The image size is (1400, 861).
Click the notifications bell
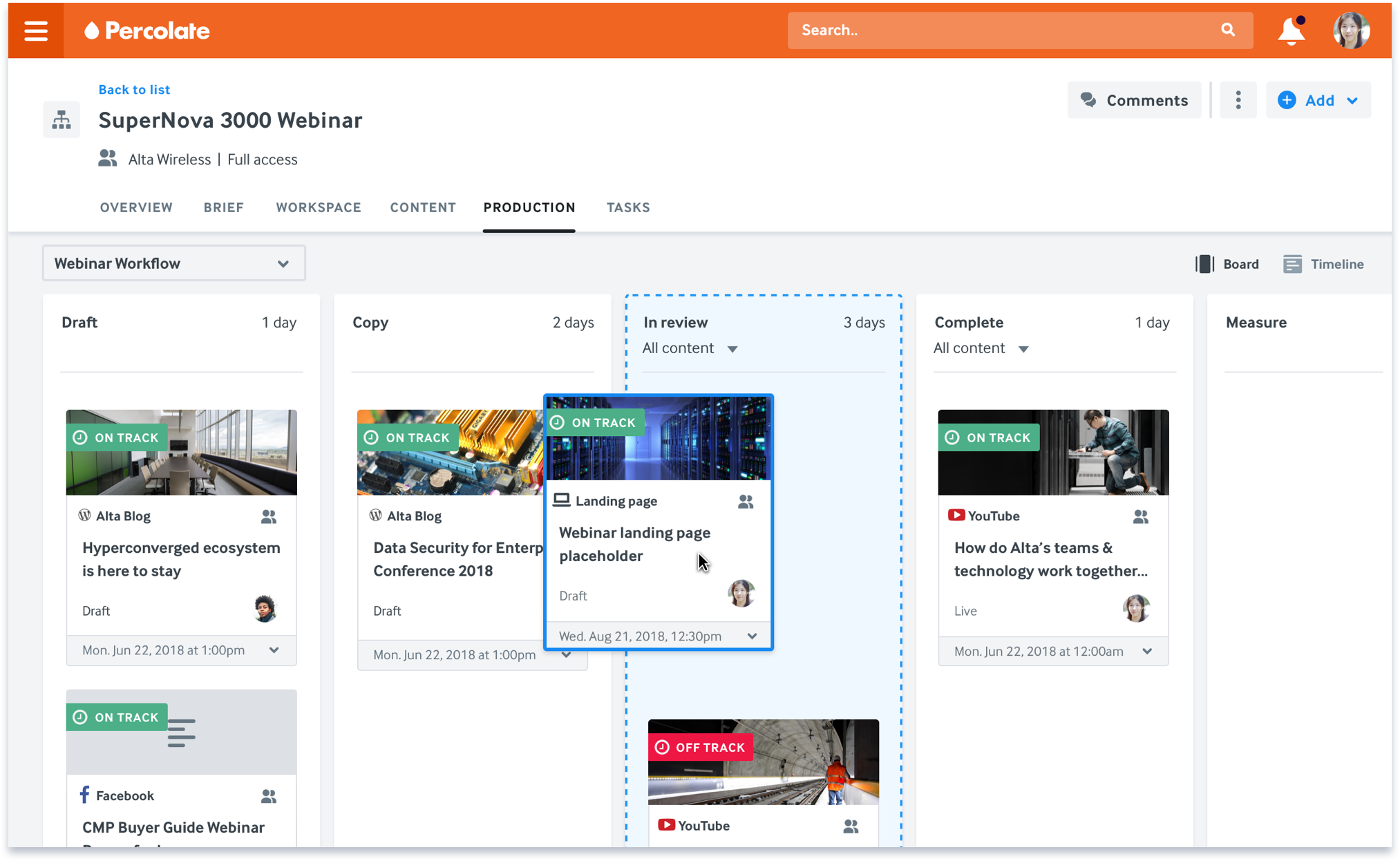tap(1291, 30)
